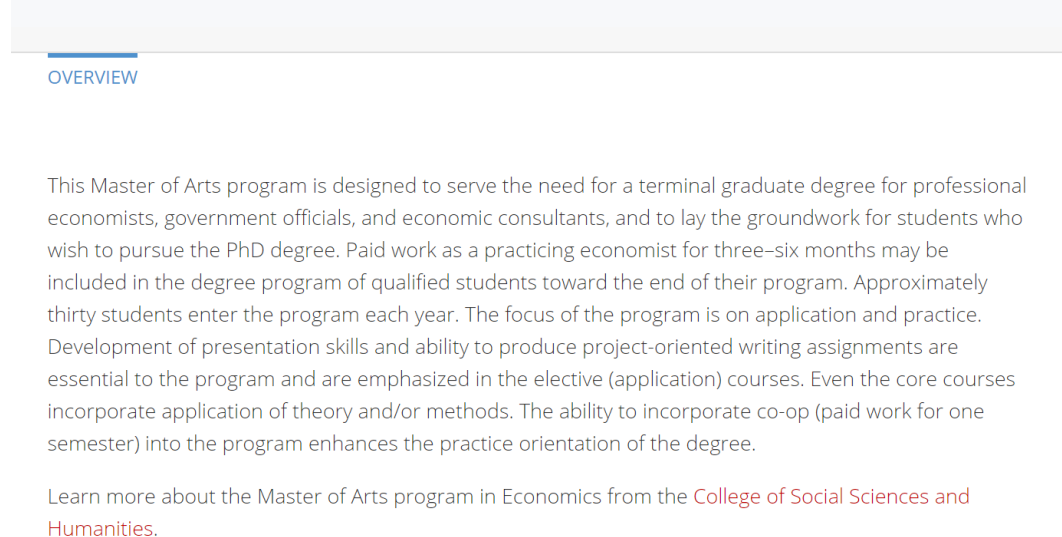1062x537 pixels.
Task: Click the word Economics in last paragraph
Action: click(551, 496)
